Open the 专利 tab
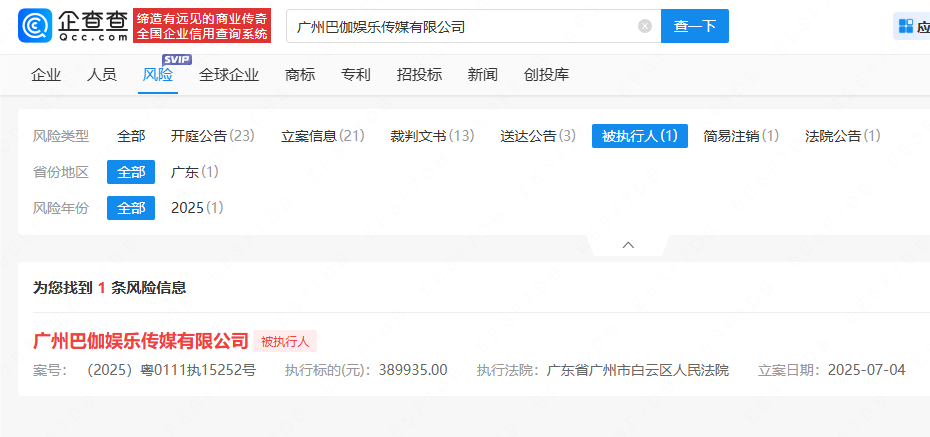This screenshot has width=930, height=437. pos(356,75)
